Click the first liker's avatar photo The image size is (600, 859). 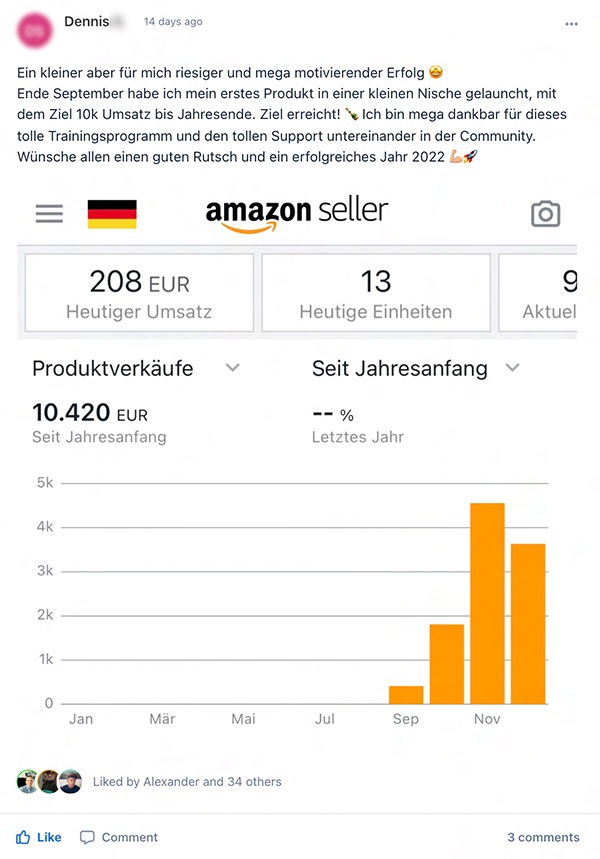click(27, 781)
